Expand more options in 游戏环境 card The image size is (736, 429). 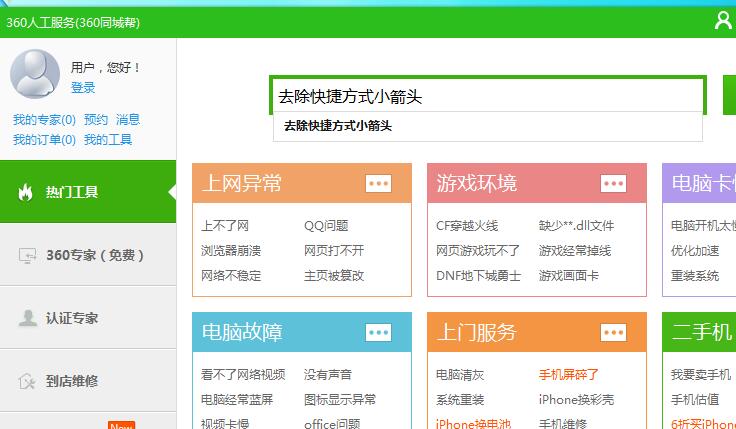click(x=613, y=184)
